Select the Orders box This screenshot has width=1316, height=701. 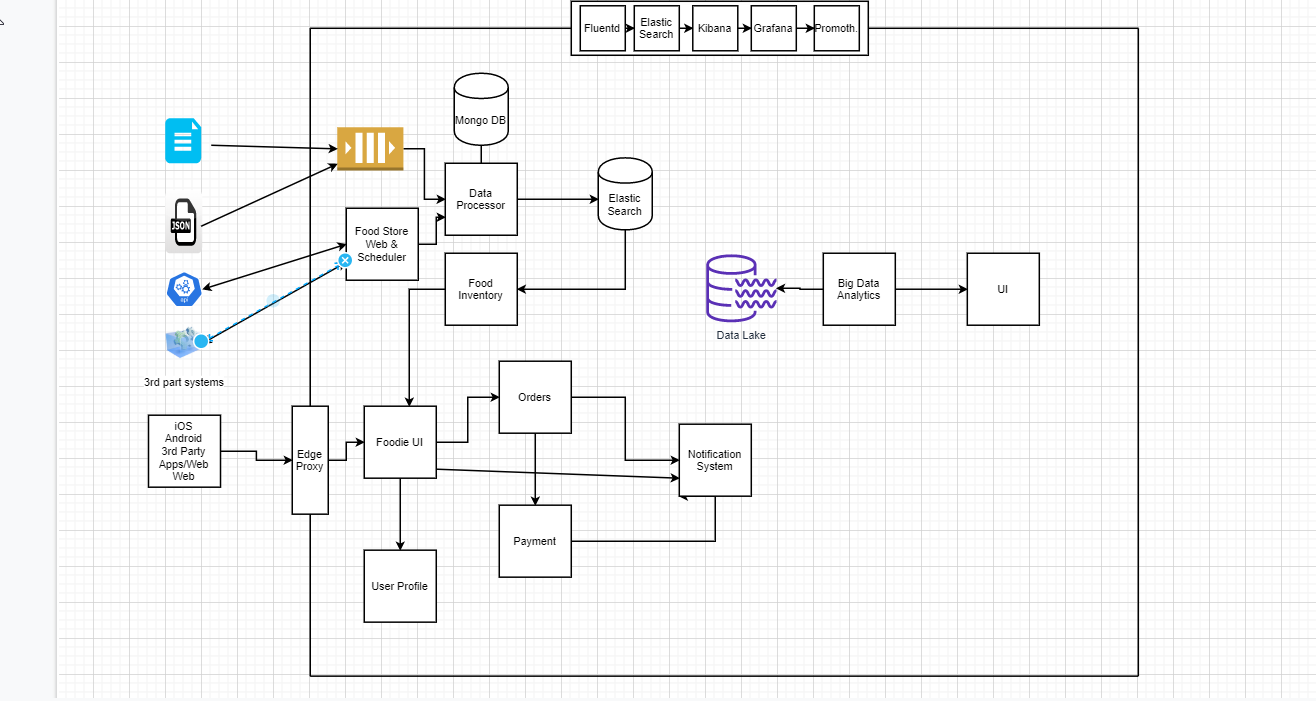coord(535,397)
